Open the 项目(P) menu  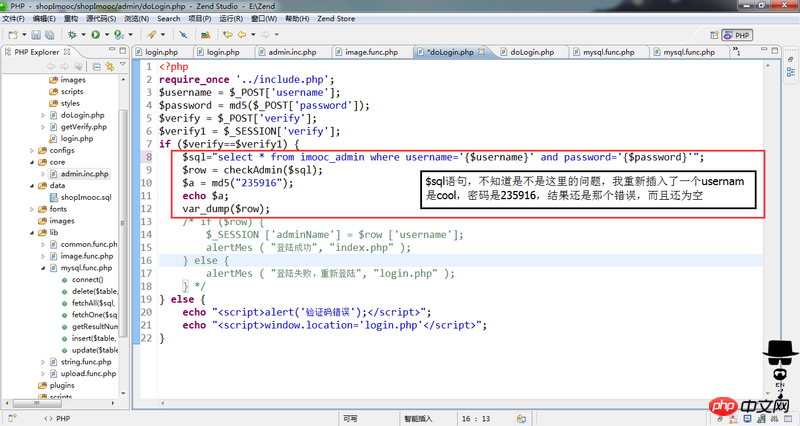[x=199, y=19]
